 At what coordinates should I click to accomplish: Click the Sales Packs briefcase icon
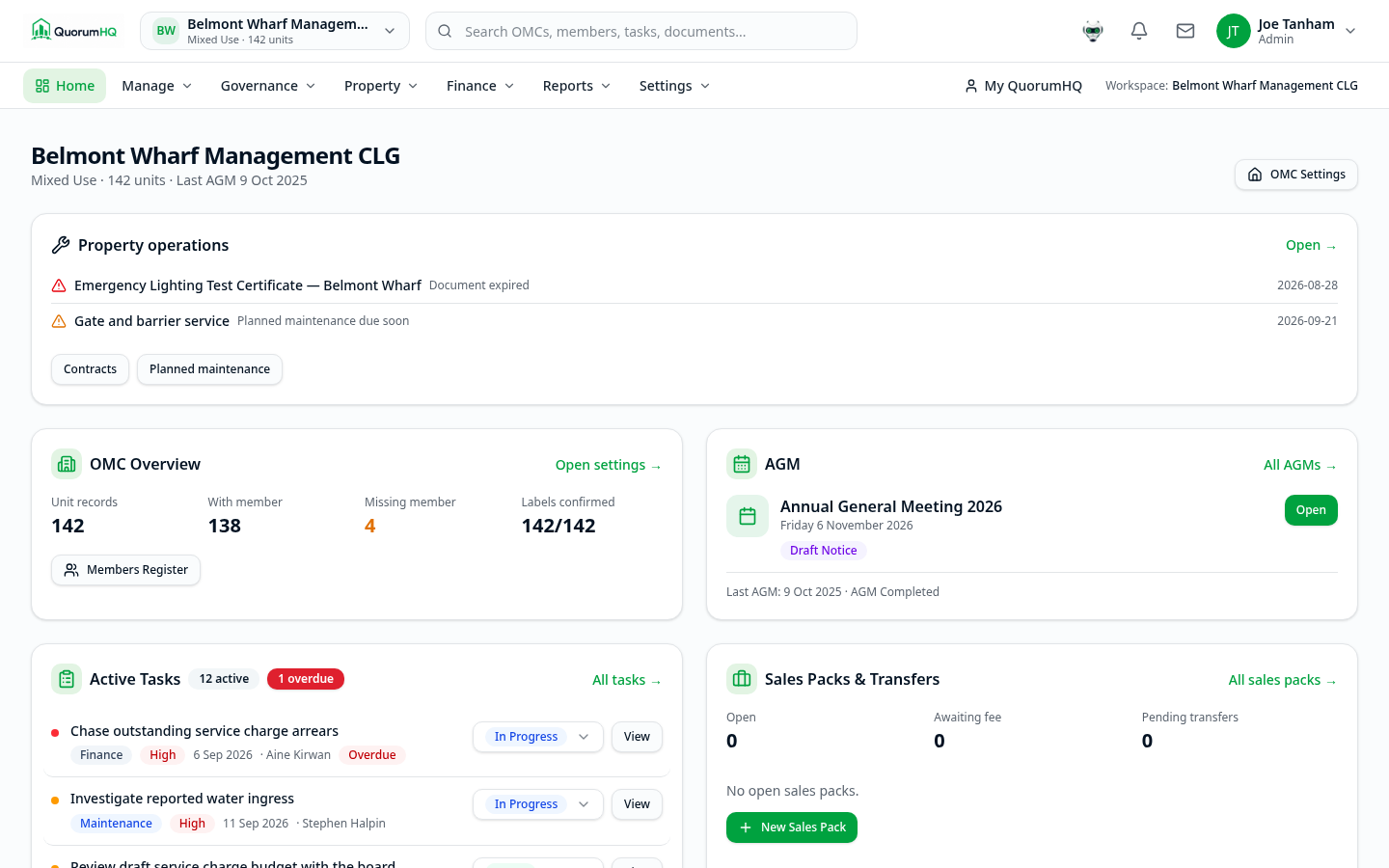coord(742,679)
